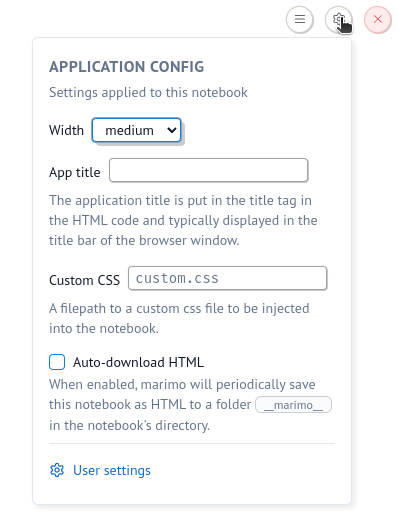The image size is (401, 515).
Task: Open the User settings link
Action: tap(112, 470)
